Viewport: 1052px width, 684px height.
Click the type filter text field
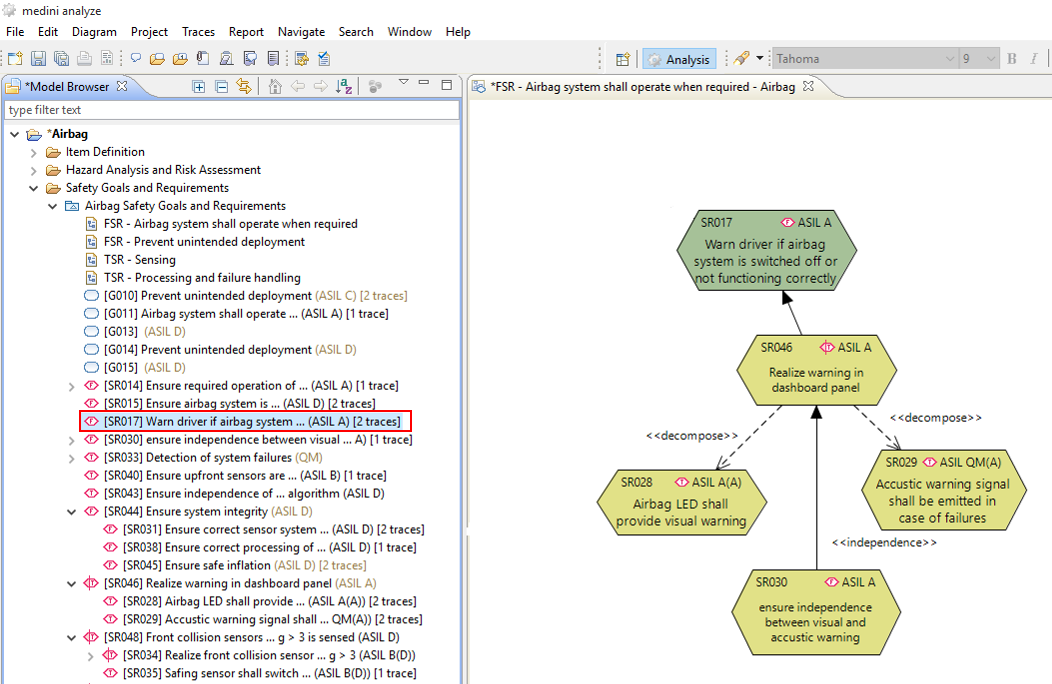tap(230, 110)
